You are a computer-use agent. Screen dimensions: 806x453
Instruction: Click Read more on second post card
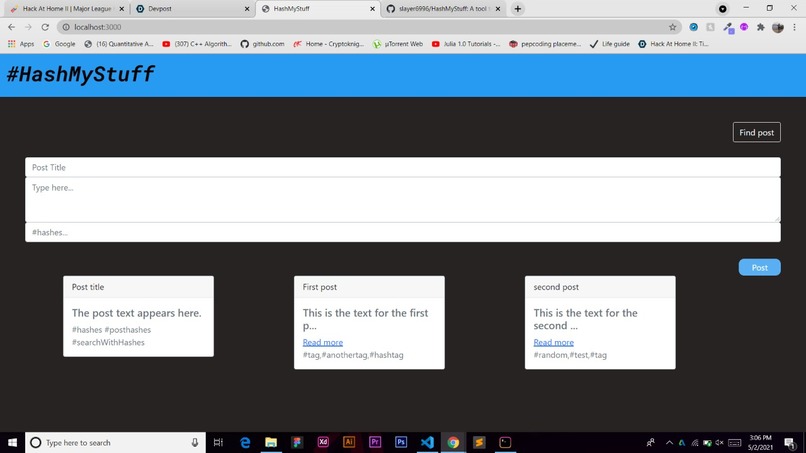[553, 342]
